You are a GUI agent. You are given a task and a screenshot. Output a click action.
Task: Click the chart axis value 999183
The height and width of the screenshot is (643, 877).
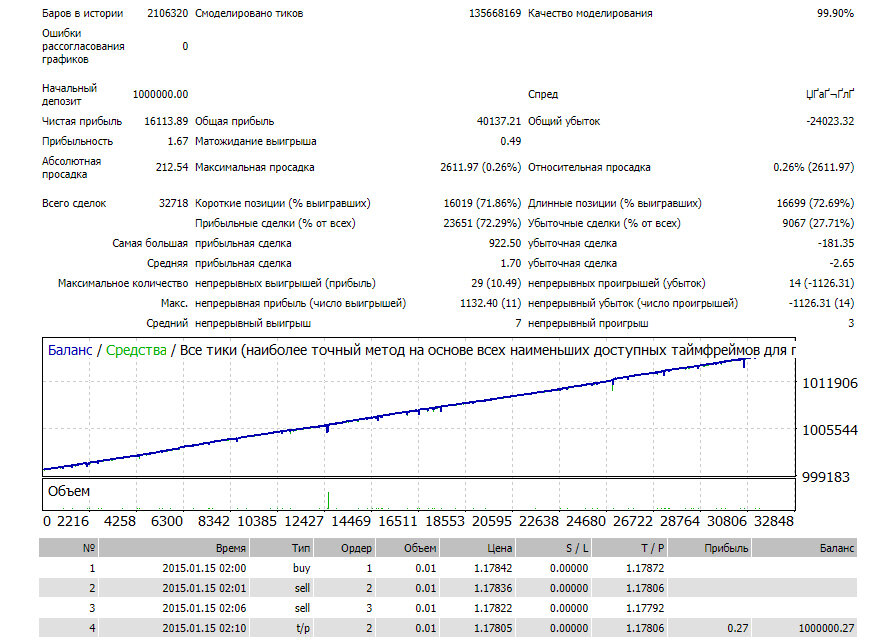pyautogui.click(x=826, y=477)
